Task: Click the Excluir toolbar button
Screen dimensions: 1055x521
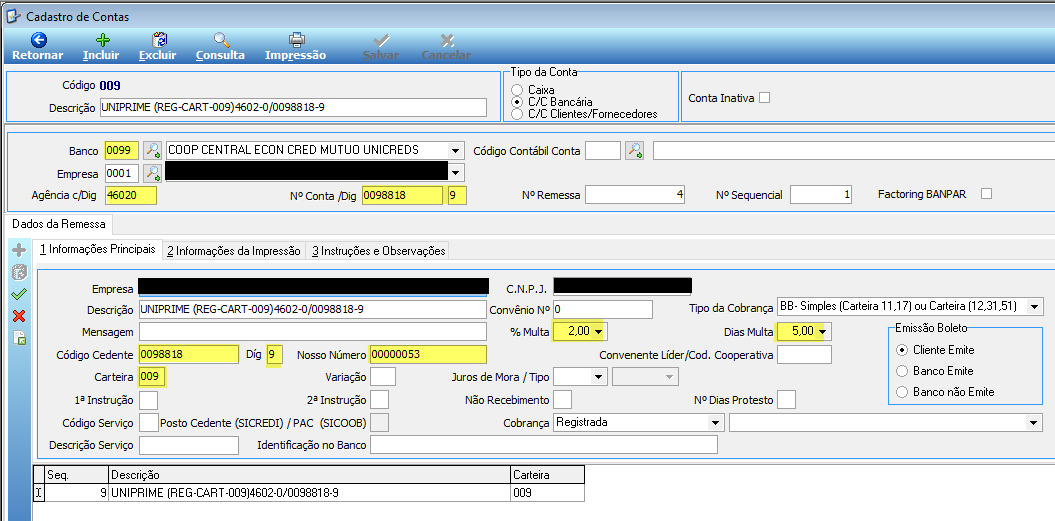Action: point(157,48)
